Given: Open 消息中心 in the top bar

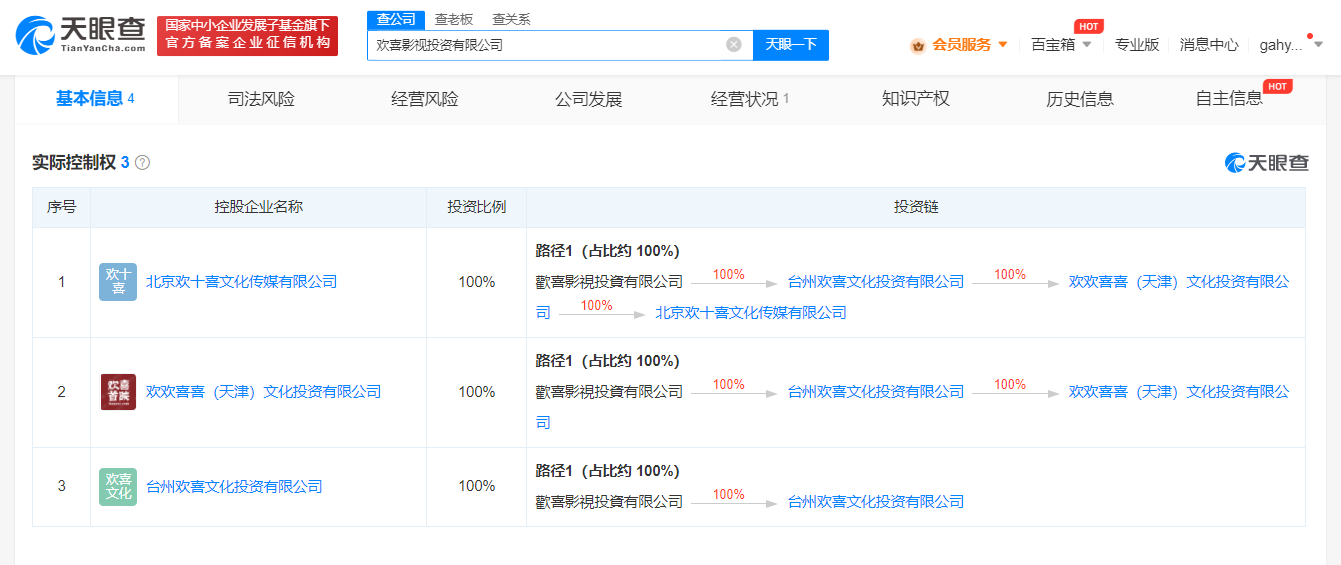Looking at the screenshot, I should pos(1208,44).
